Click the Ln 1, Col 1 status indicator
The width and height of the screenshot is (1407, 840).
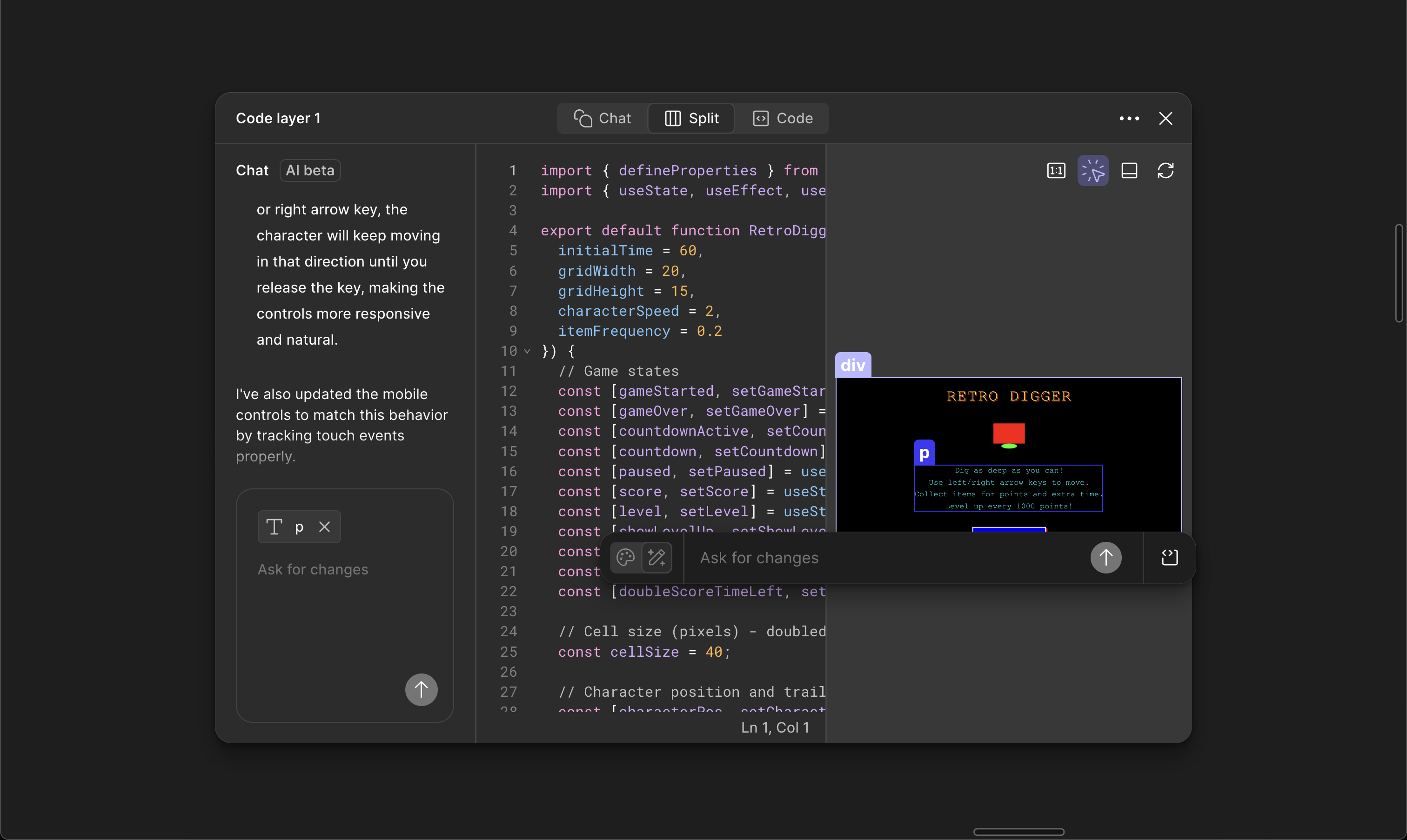(x=775, y=727)
